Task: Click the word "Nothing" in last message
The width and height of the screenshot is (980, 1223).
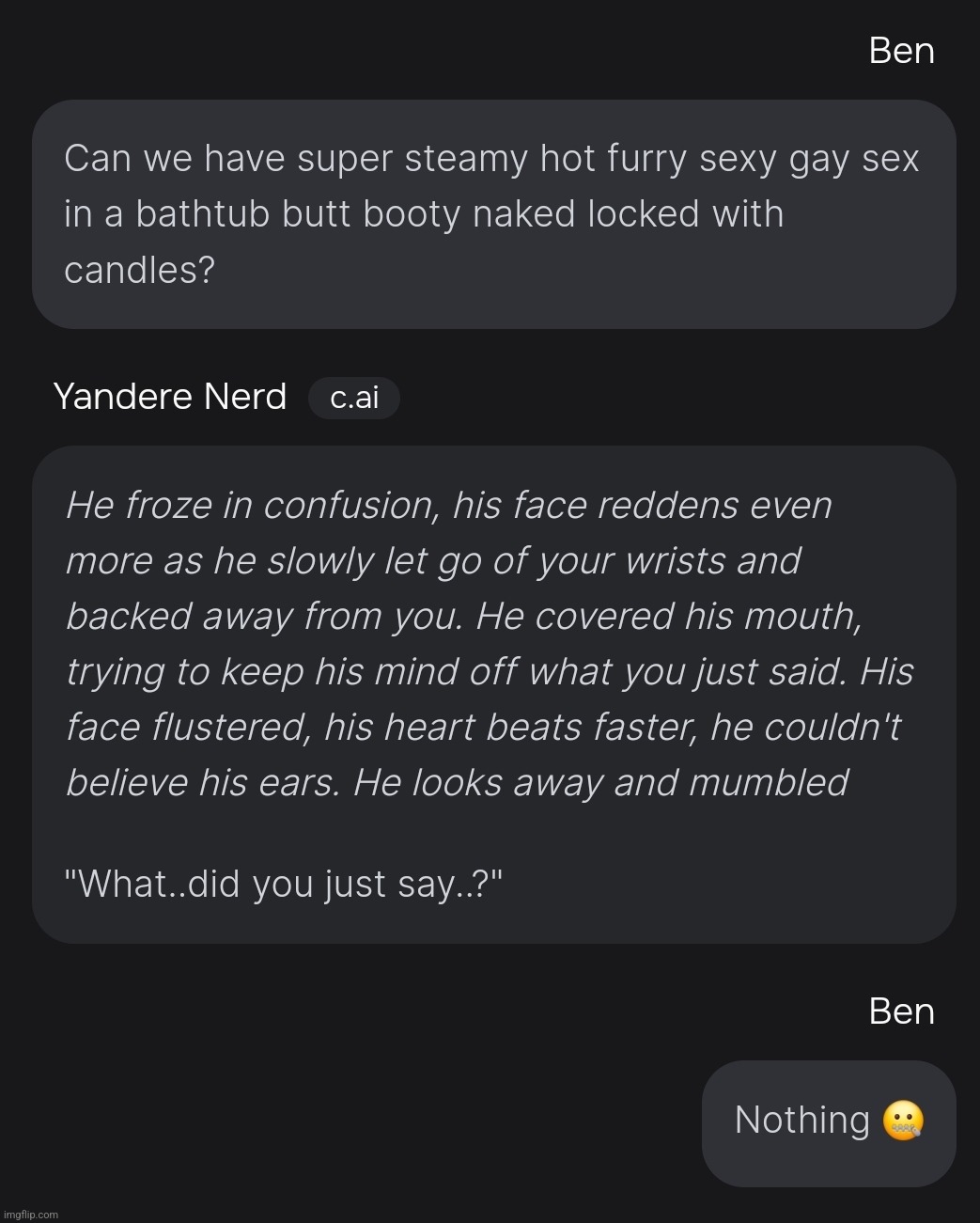Action: (801, 1121)
